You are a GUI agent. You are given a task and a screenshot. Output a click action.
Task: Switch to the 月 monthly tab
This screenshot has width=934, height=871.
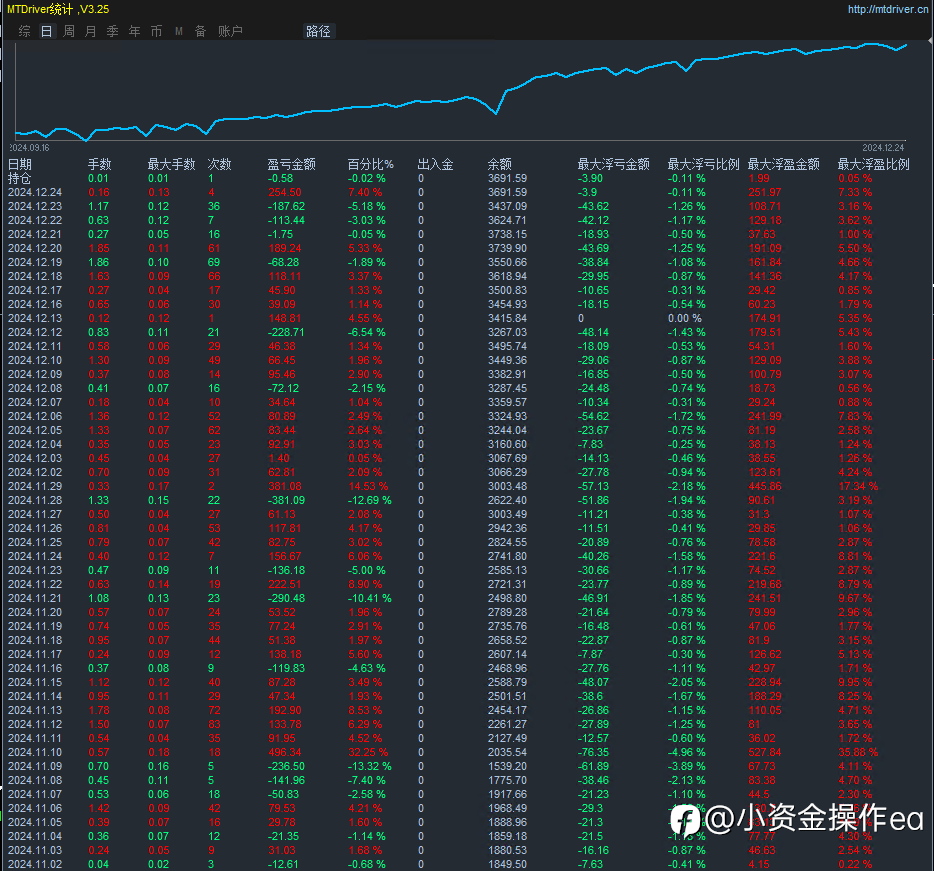click(x=91, y=31)
